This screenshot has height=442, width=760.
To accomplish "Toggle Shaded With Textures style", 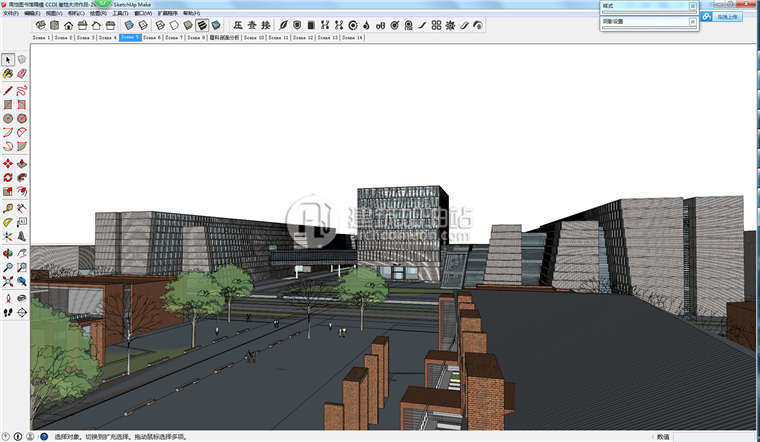I will click(x=202, y=25).
